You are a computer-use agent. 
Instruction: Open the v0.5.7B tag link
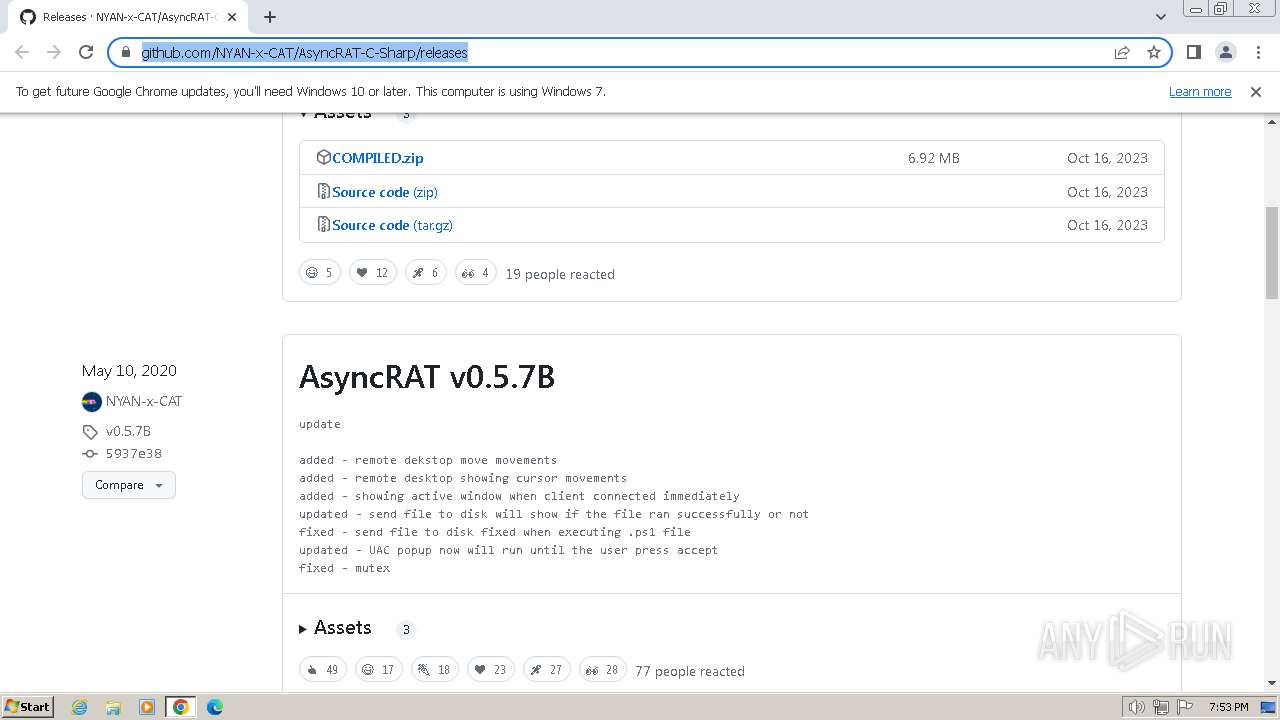(x=128, y=431)
